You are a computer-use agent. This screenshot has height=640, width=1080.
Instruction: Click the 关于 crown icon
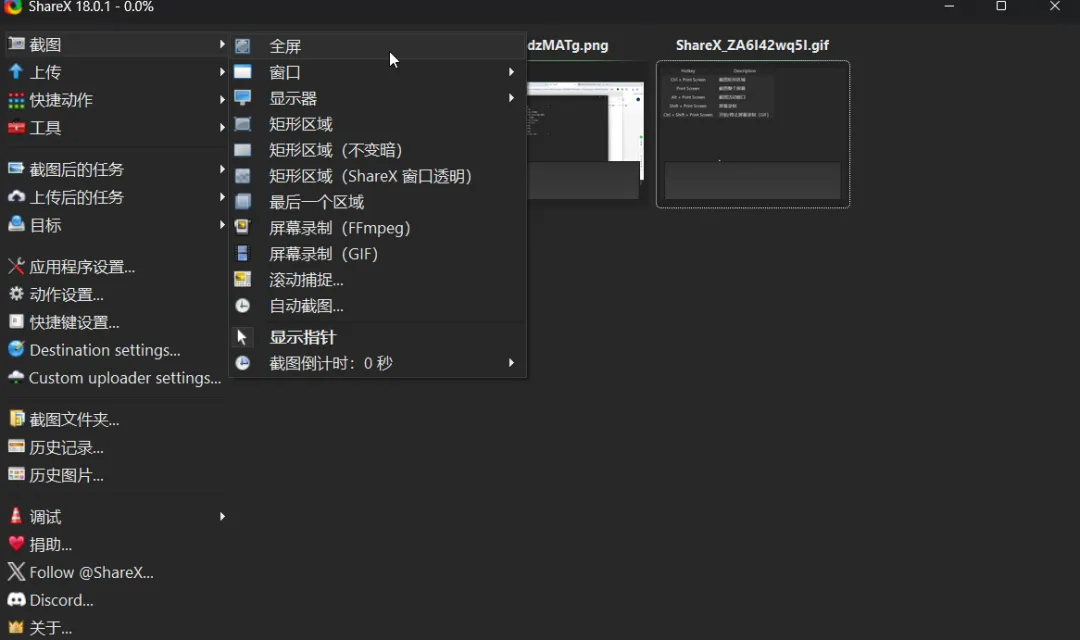click(16, 628)
